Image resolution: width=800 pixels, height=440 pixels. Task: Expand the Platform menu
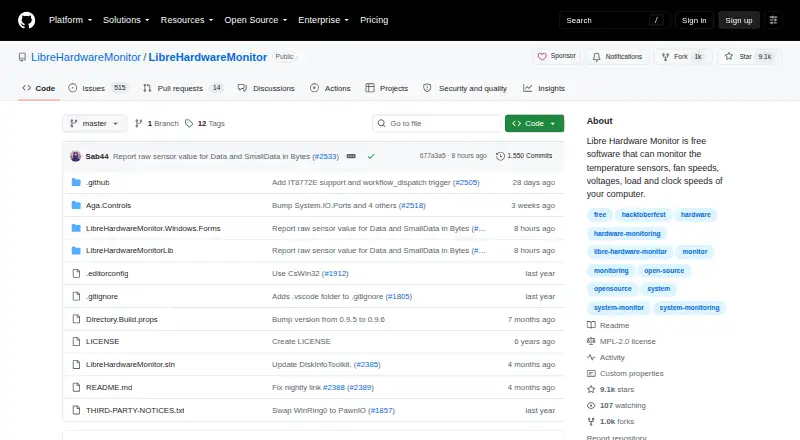pyautogui.click(x=70, y=20)
